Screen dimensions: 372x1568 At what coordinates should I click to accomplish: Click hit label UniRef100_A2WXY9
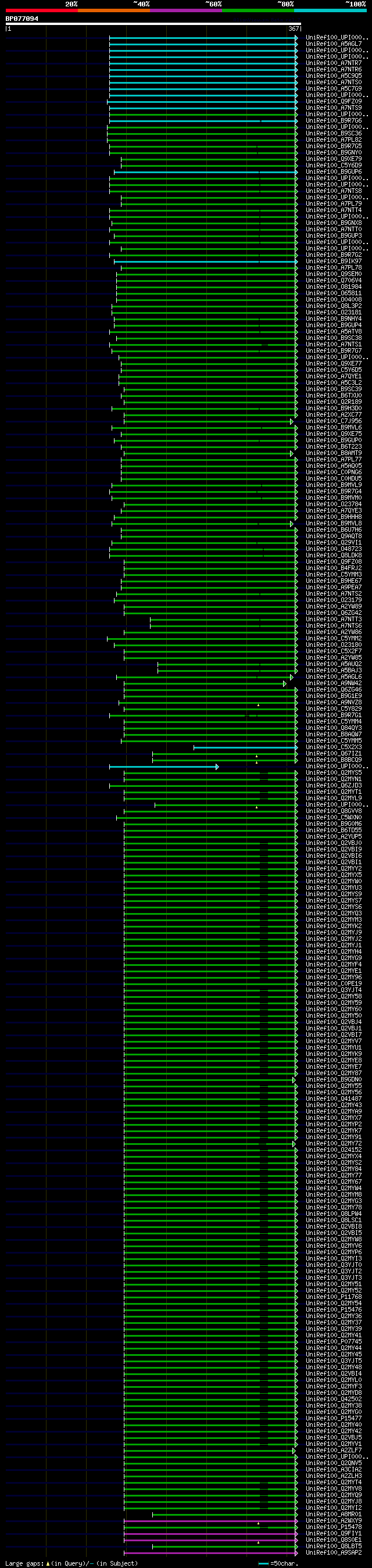(334, 1520)
